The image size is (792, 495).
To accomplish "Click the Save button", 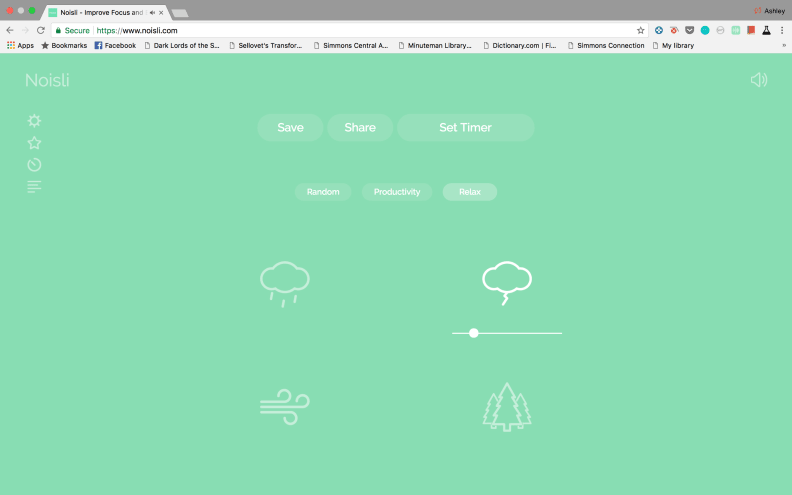I will pyautogui.click(x=290, y=127).
